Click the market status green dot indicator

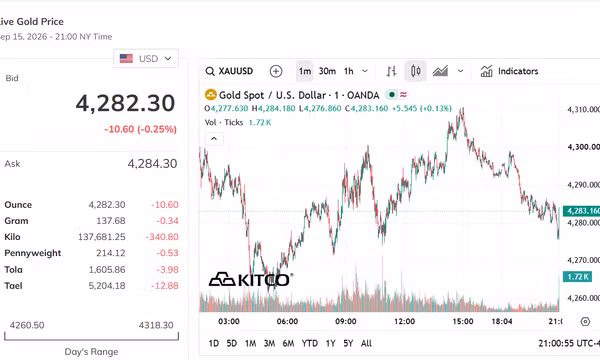[391, 94]
